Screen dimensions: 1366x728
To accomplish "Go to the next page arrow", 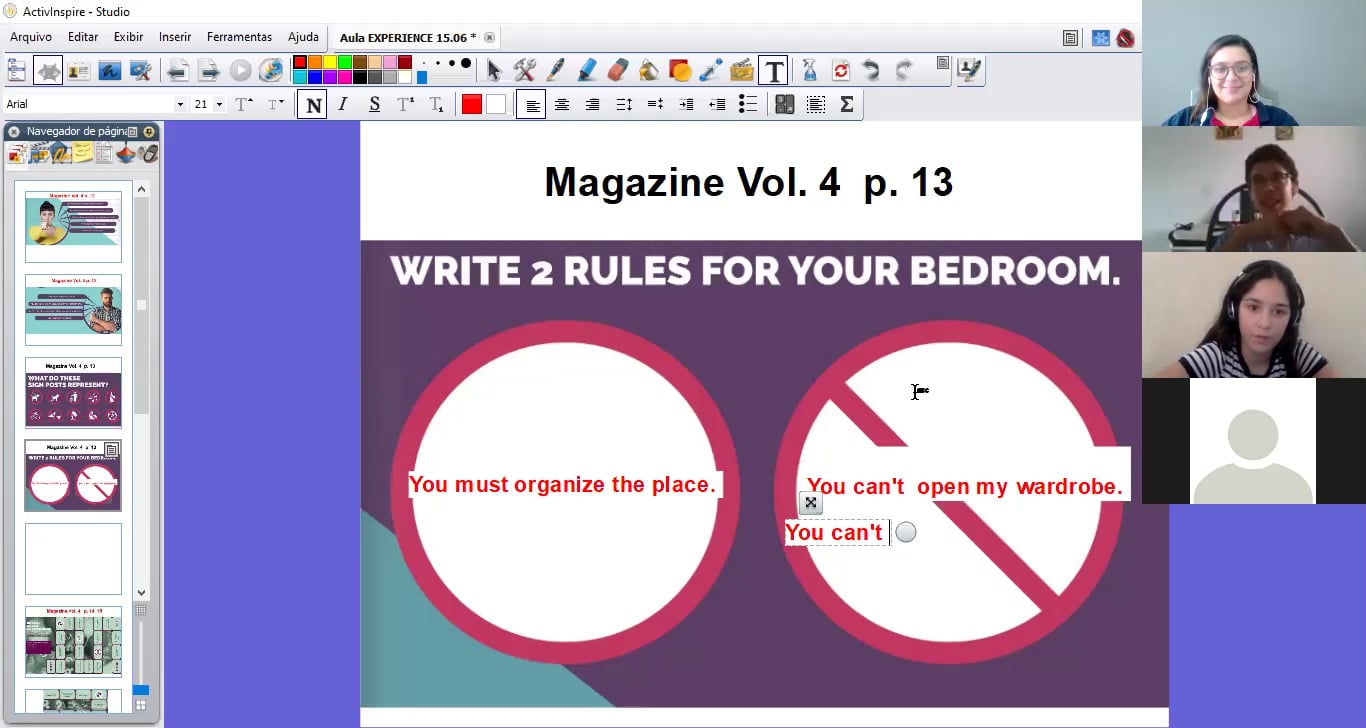I will point(209,70).
